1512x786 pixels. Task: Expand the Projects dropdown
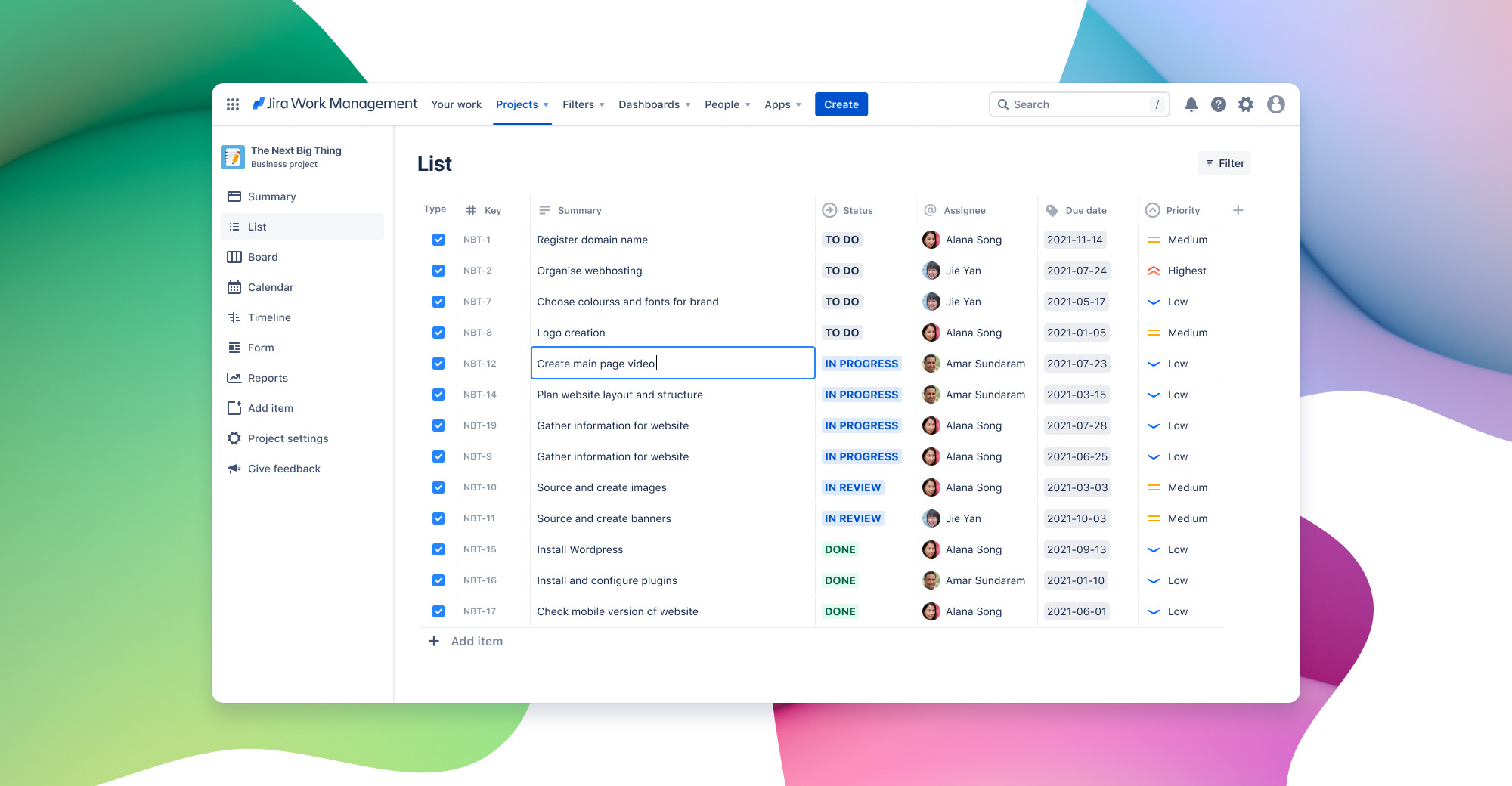click(522, 104)
